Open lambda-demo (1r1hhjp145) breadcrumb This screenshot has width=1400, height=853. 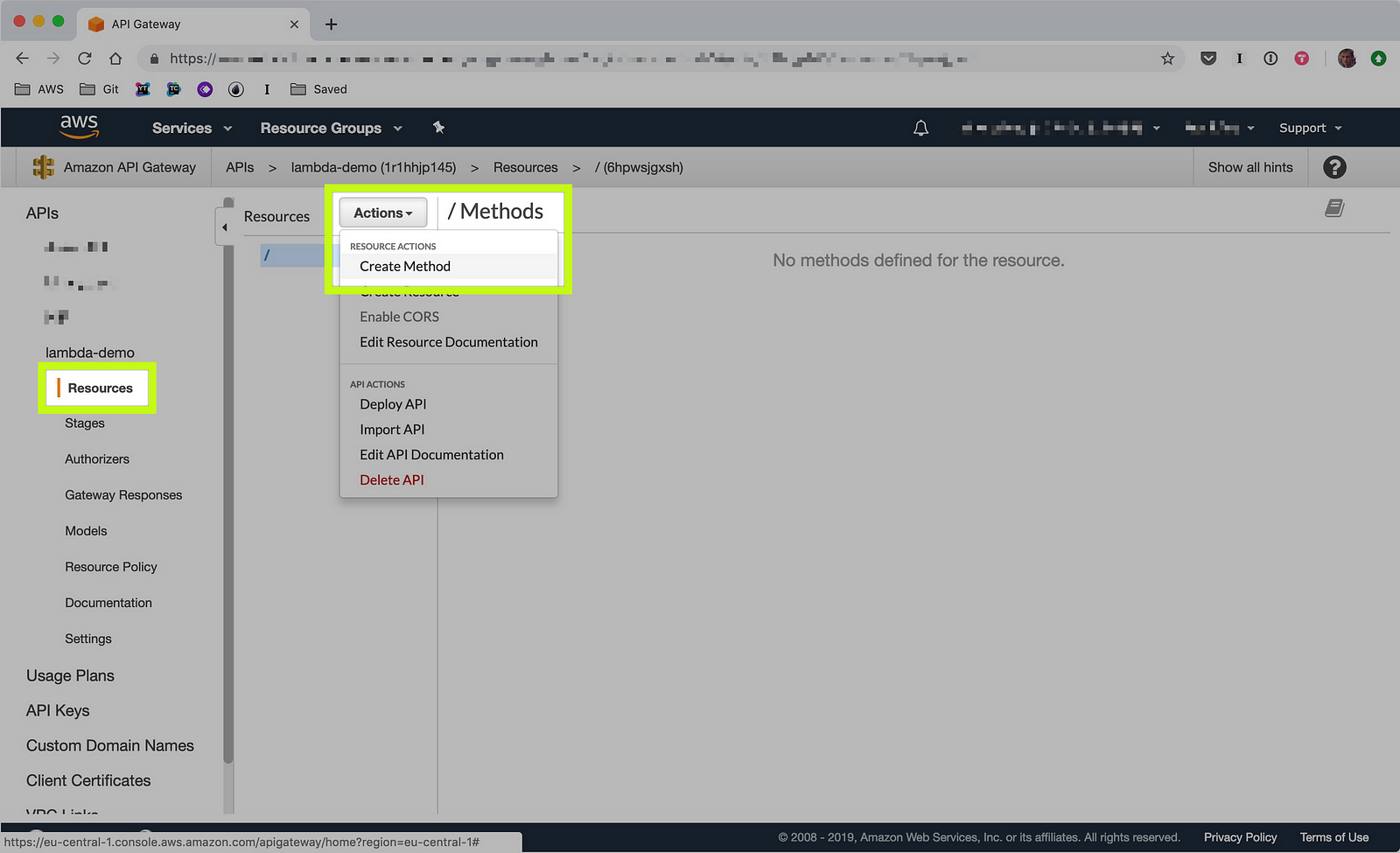(x=374, y=167)
